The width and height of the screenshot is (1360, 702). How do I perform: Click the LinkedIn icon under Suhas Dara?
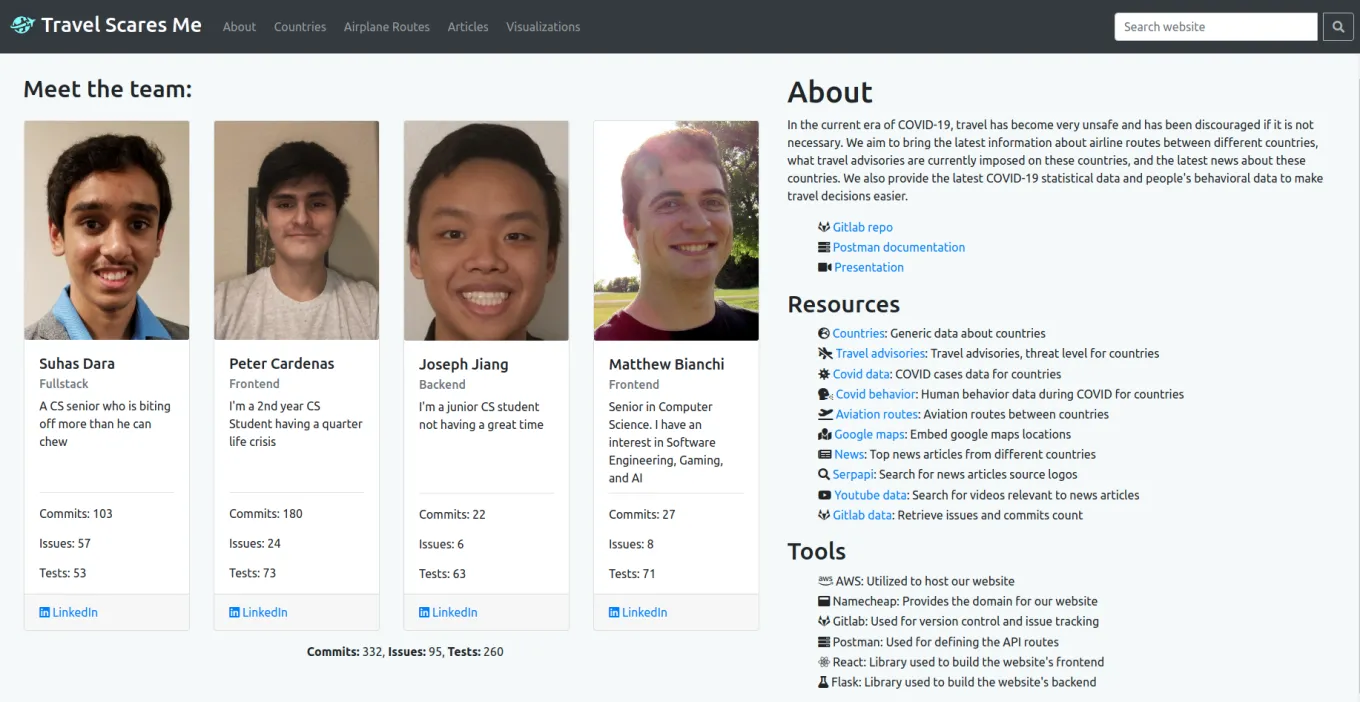coord(44,611)
